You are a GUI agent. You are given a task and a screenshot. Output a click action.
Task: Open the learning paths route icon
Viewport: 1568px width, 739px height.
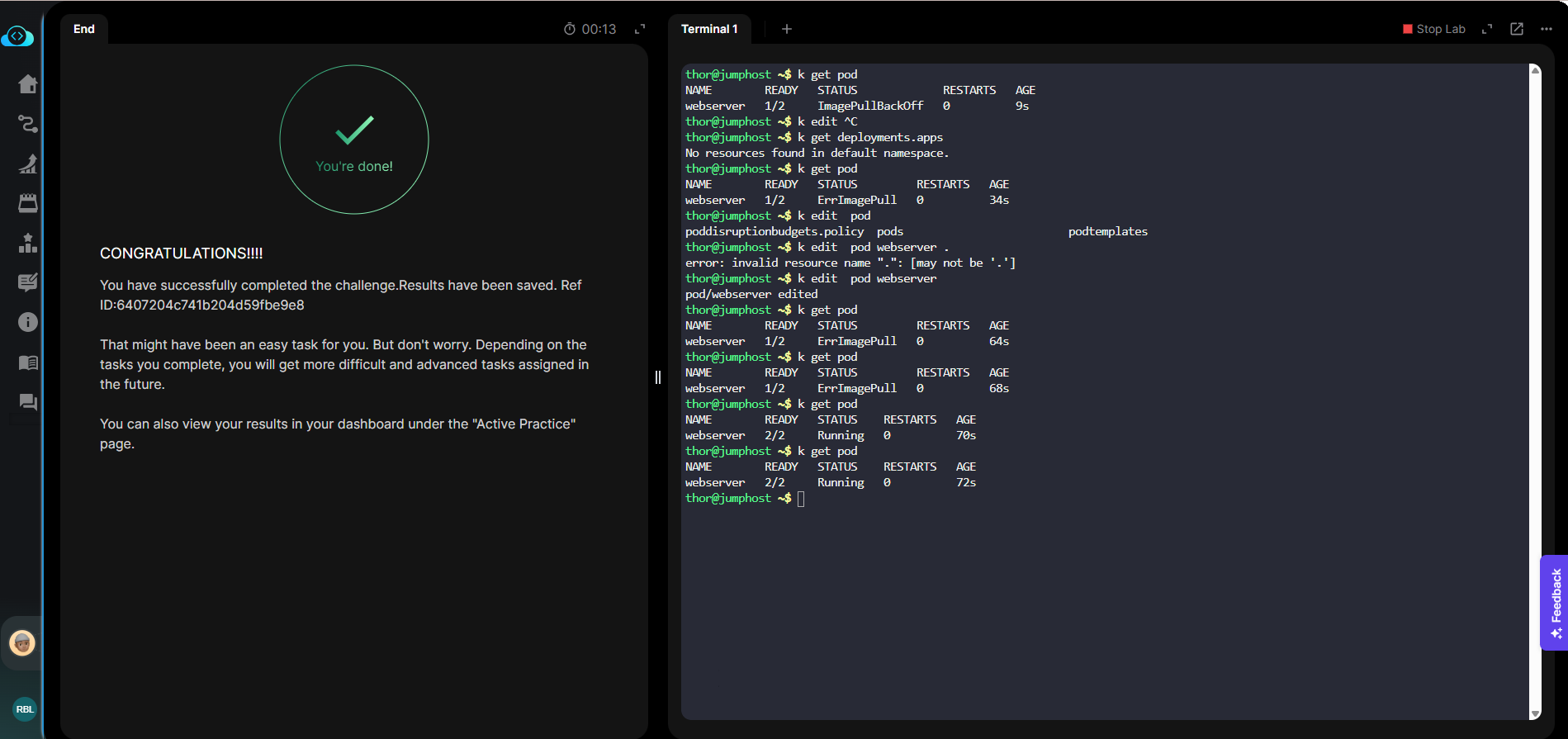28,124
